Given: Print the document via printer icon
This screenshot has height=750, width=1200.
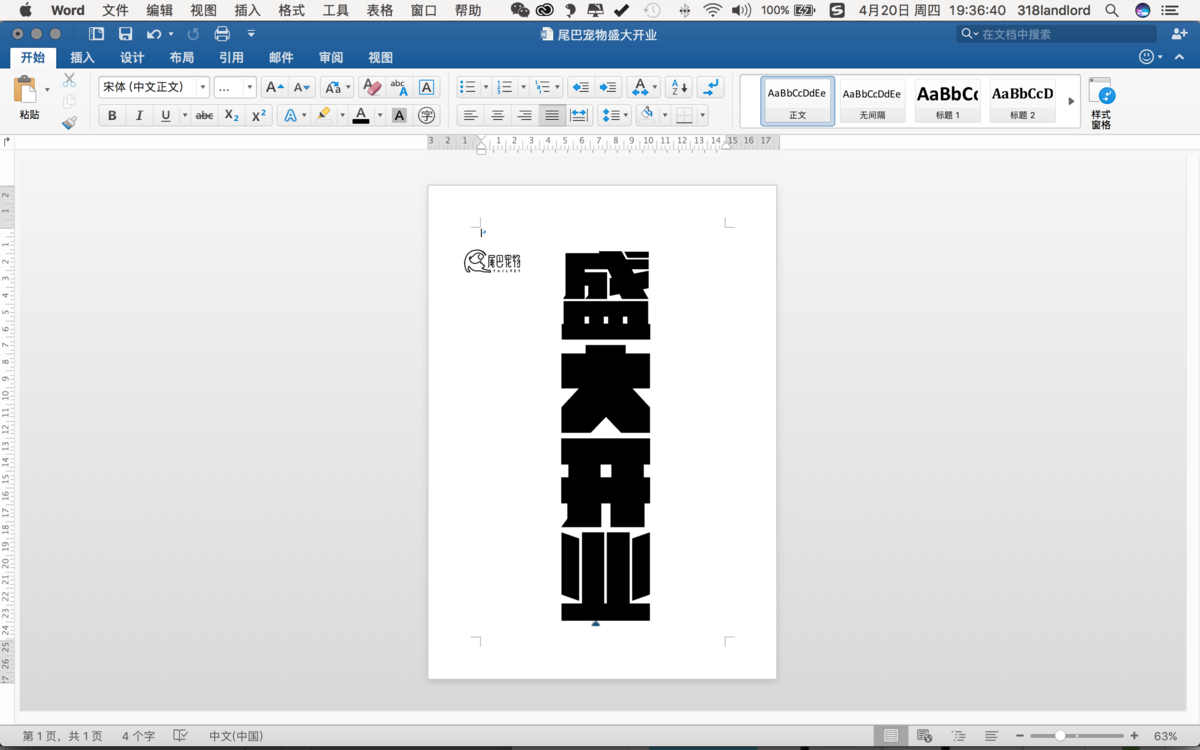Looking at the screenshot, I should [x=222, y=34].
